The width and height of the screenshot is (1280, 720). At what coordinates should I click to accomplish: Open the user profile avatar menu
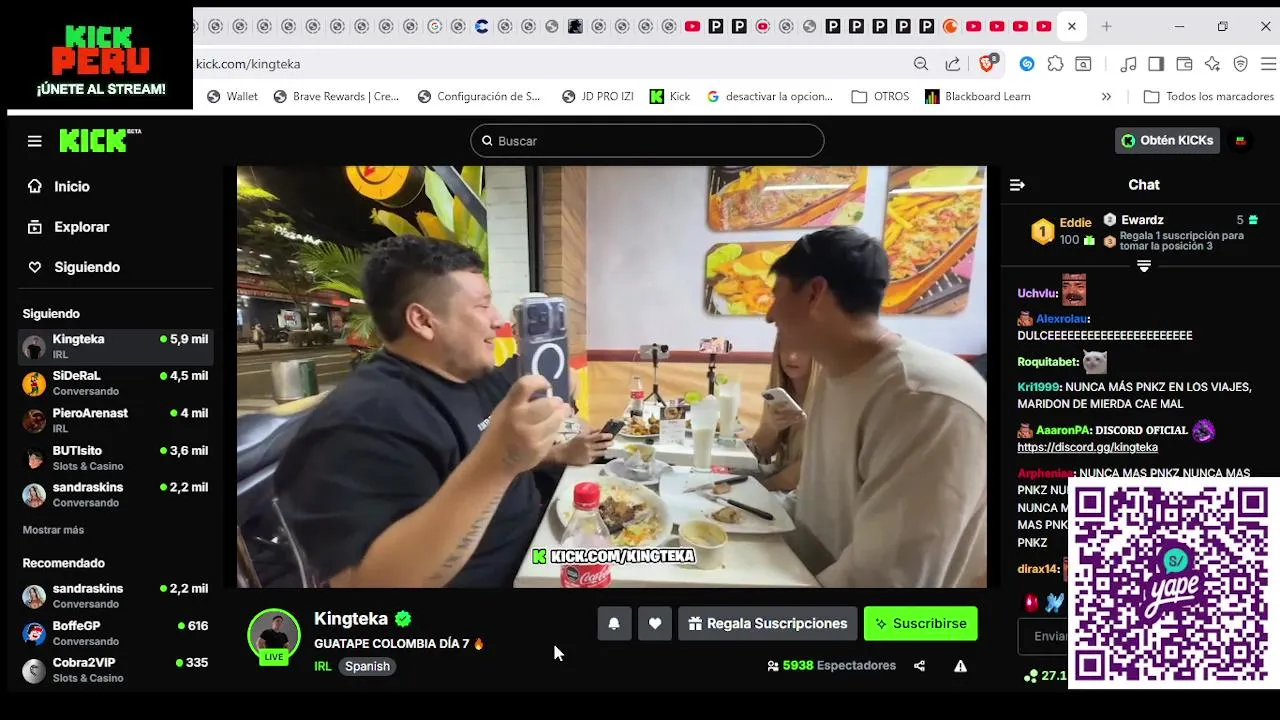click(x=1241, y=141)
